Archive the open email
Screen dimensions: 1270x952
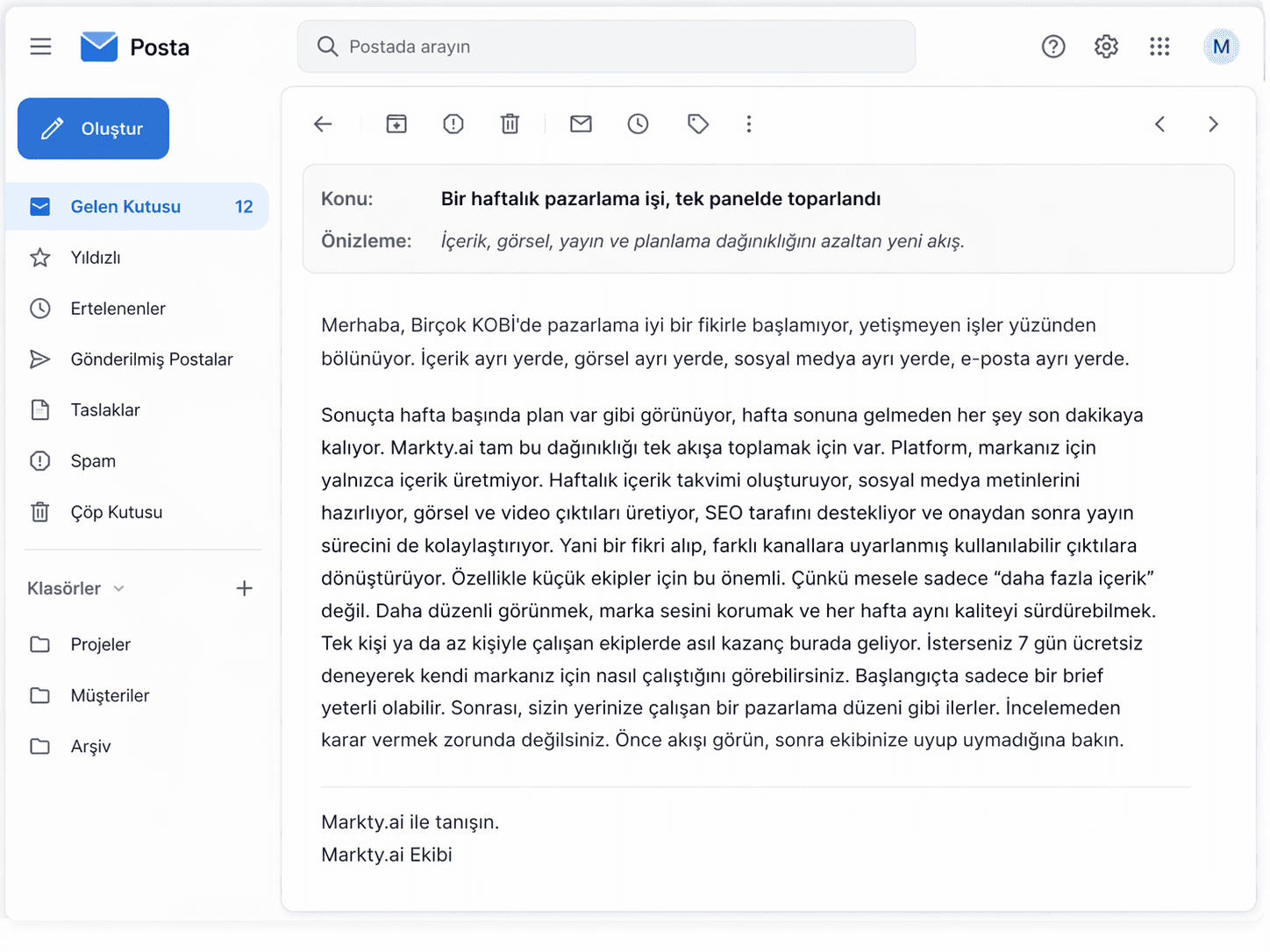[x=396, y=124]
